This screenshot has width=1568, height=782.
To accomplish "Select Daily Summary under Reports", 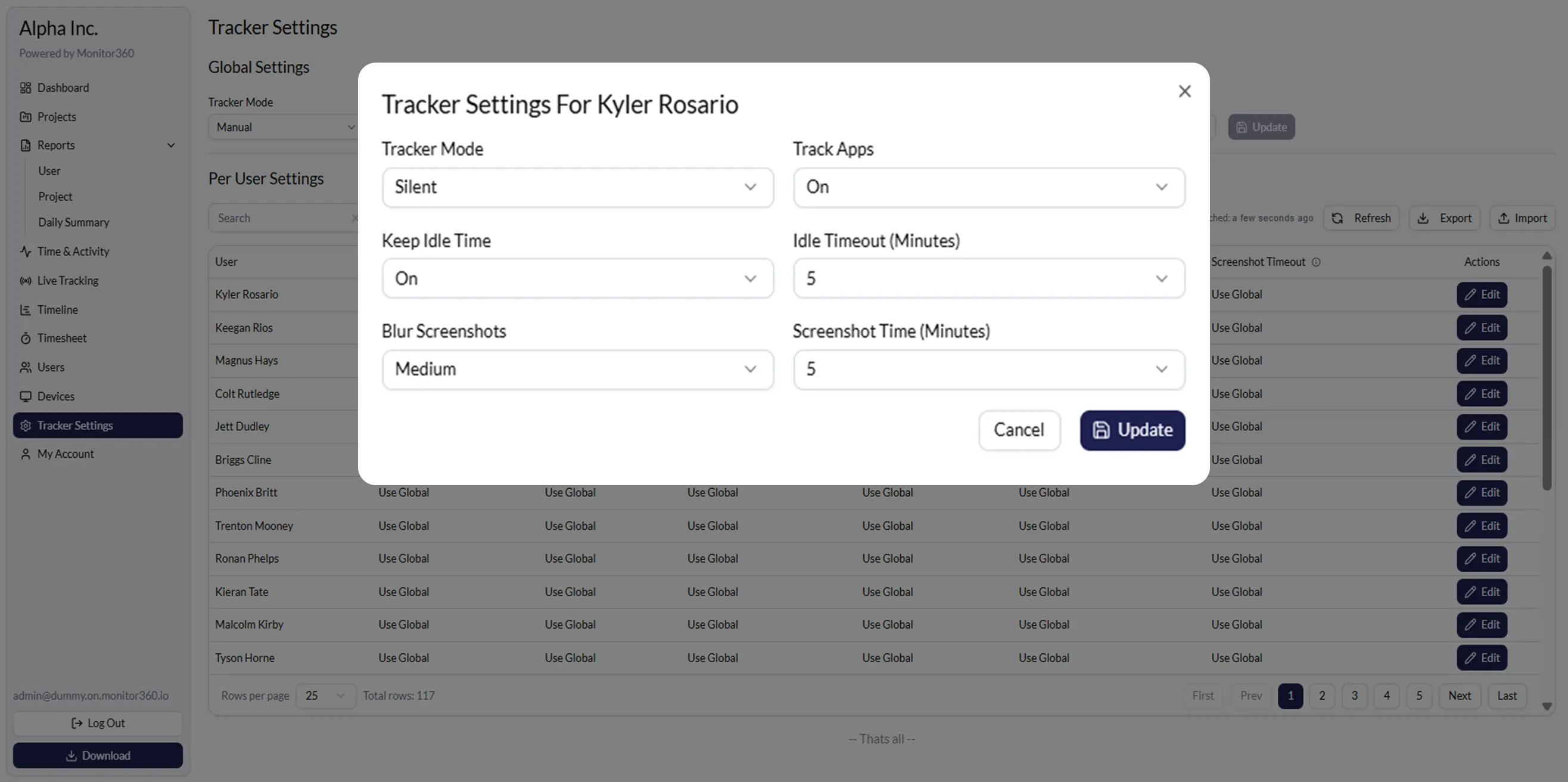I will 74,222.
